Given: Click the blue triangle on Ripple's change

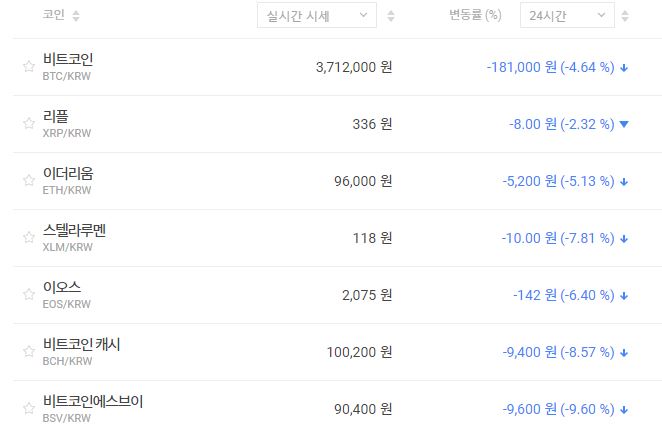Looking at the screenshot, I should point(624,125).
